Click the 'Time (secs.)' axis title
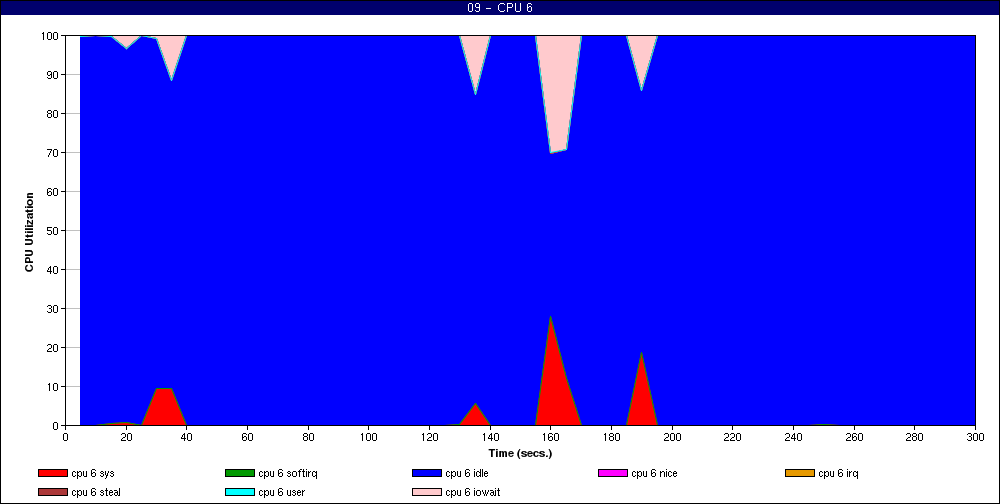 tap(520, 454)
